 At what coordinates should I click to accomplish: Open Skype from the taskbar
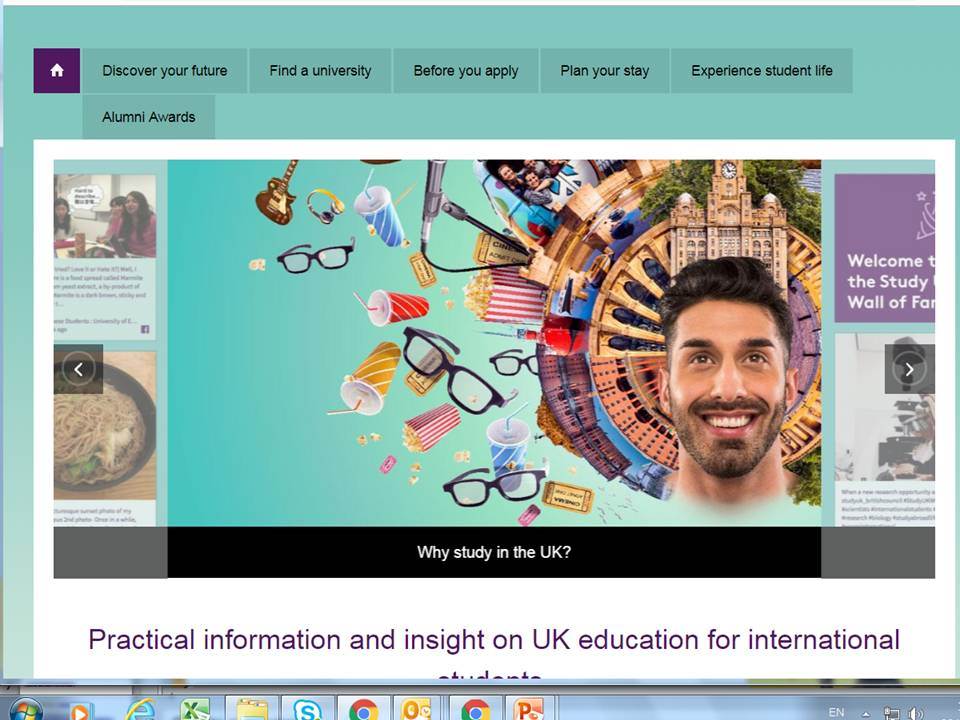click(307, 709)
